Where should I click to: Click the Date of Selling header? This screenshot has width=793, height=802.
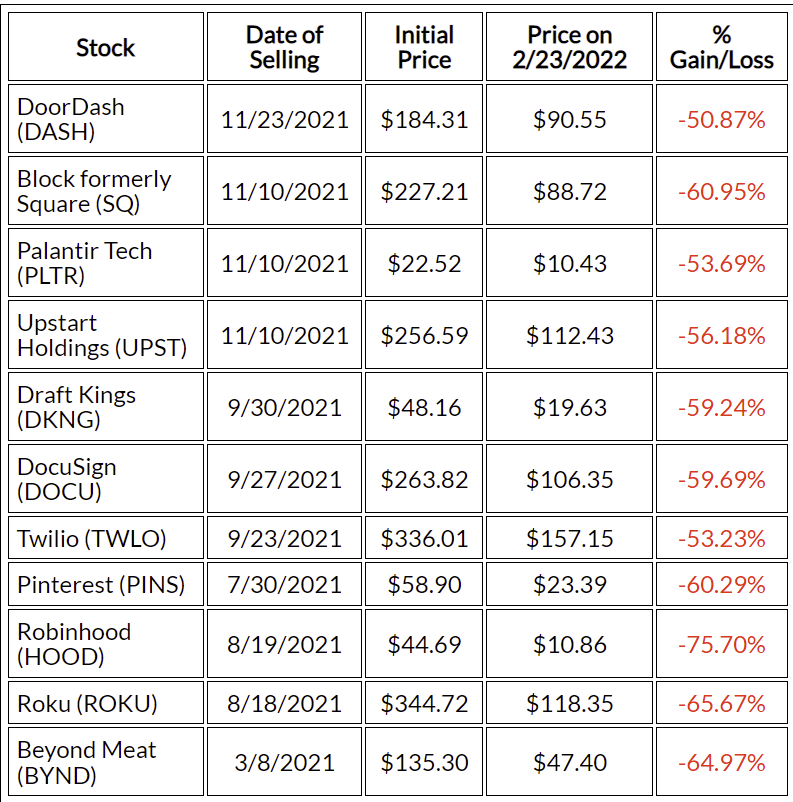[284, 47]
